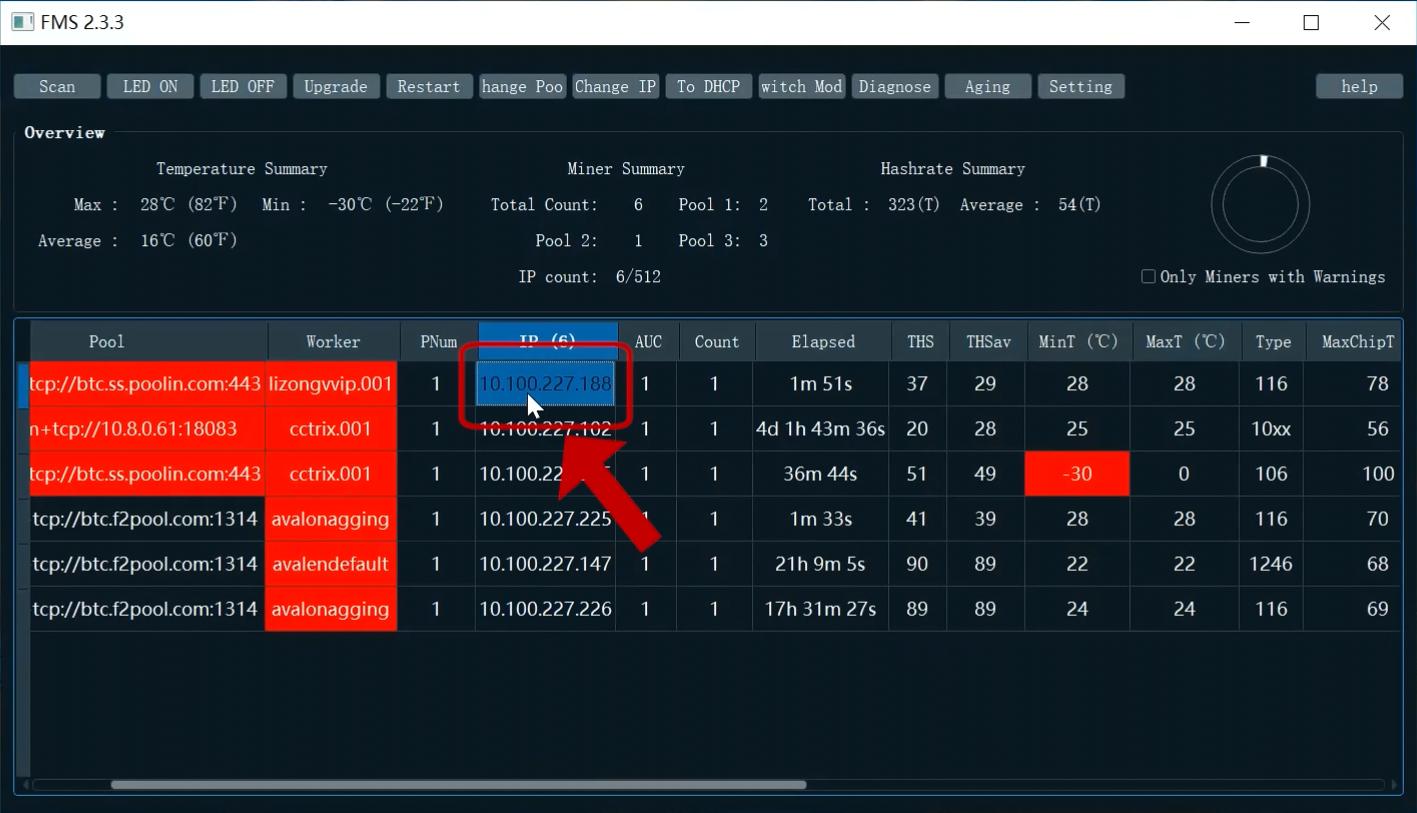Open the Aging test tool
Image resolution: width=1417 pixels, height=813 pixels.
pyautogui.click(x=987, y=86)
